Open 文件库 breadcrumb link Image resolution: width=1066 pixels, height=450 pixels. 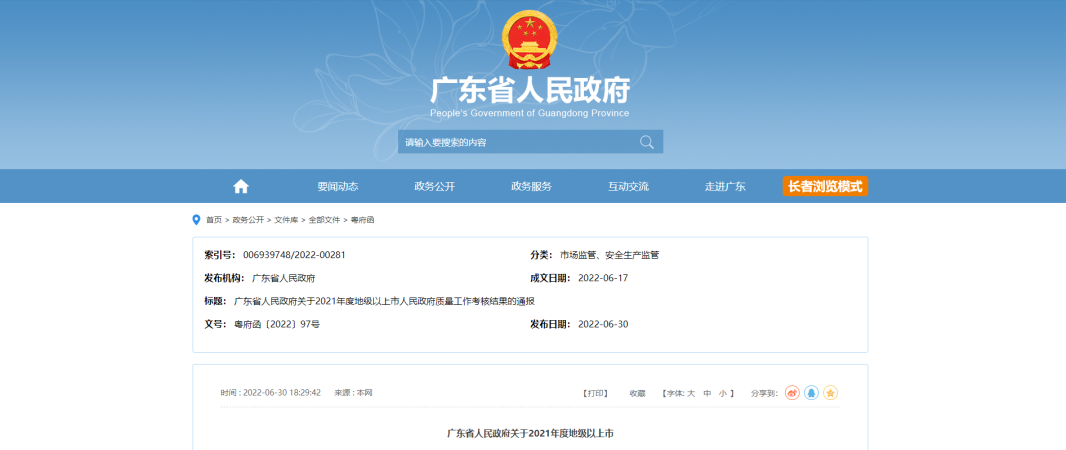pyautogui.click(x=286, y=220)
